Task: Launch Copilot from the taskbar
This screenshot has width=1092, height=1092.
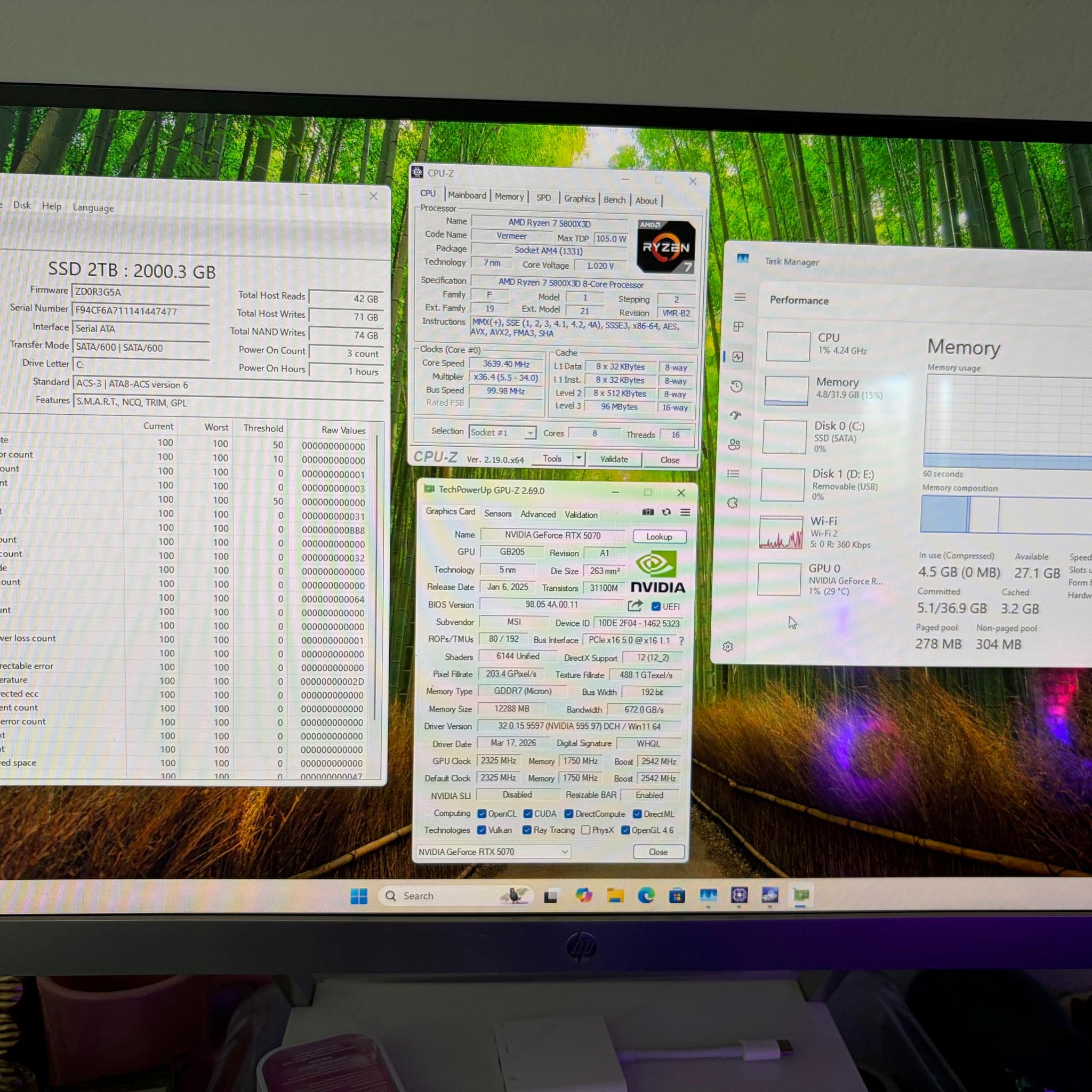Action: point(583,895)
